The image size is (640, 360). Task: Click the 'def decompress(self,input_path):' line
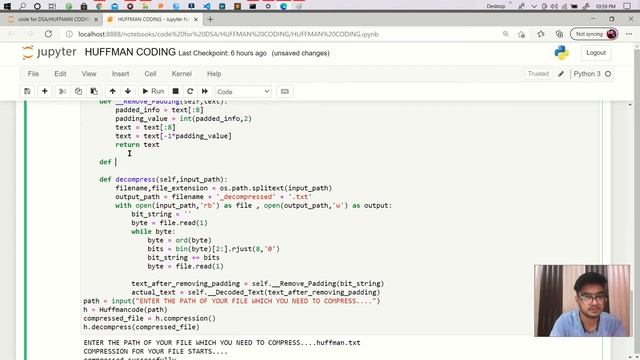pos(163,179)
